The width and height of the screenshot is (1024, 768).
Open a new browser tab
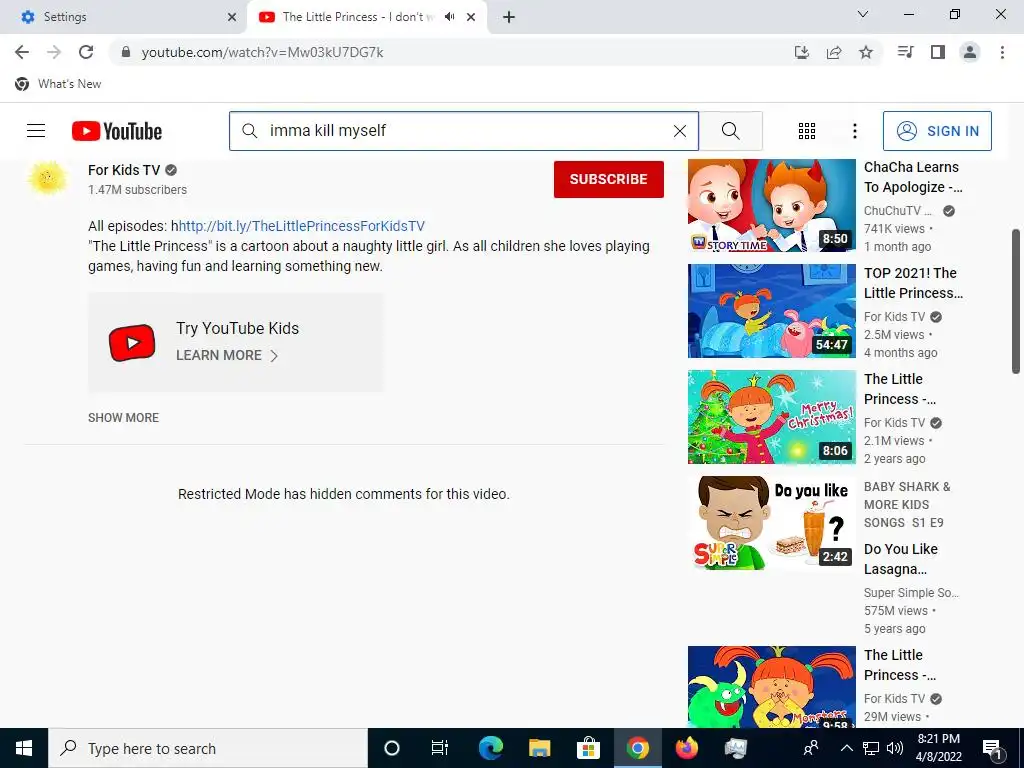tap(509, 17)
